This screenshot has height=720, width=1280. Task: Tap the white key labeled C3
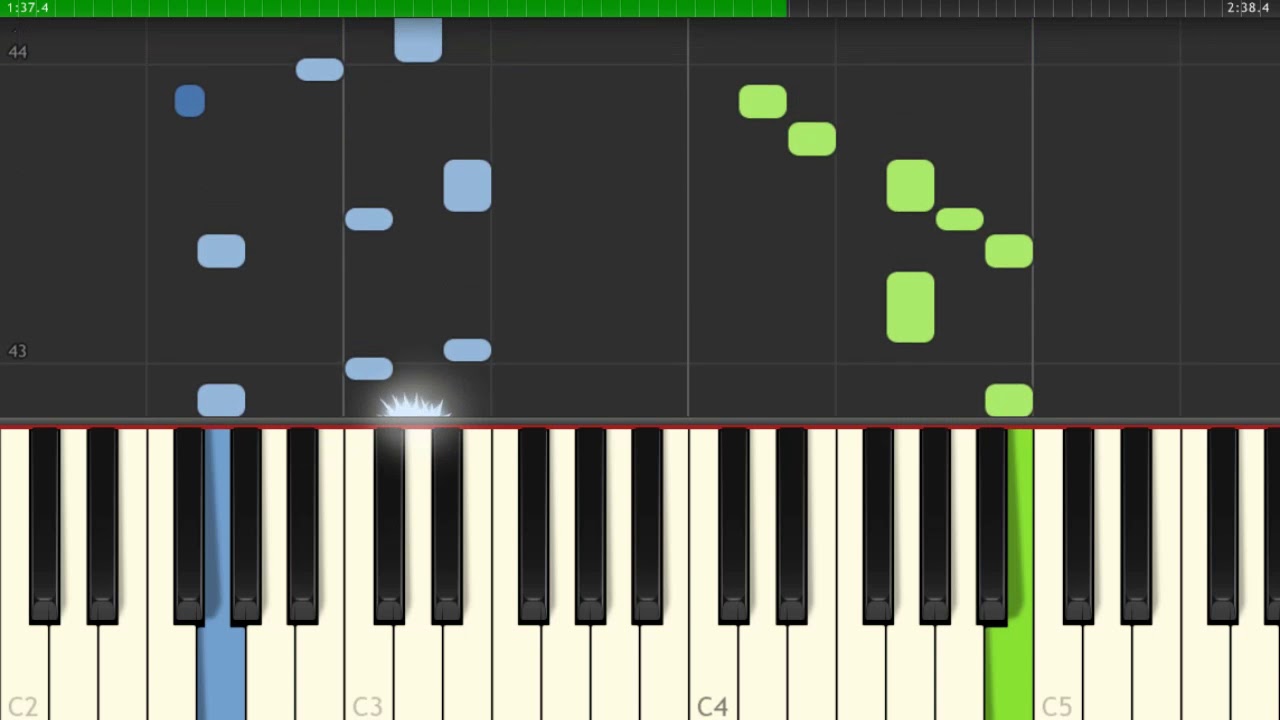coord(368,670)
